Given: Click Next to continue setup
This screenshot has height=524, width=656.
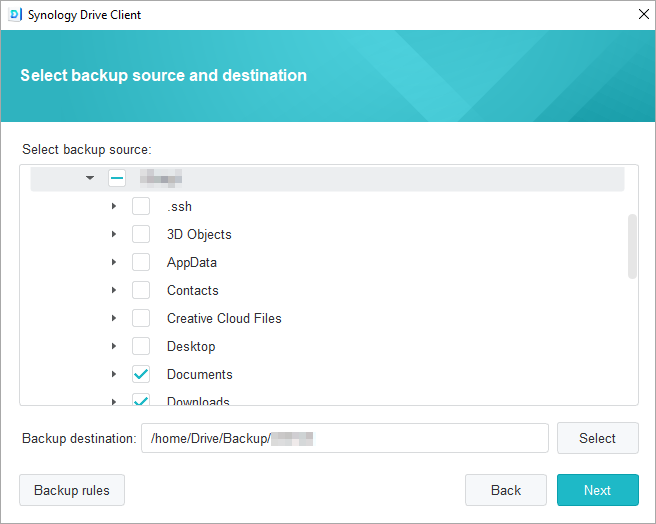Looking at the screenshot, I should (x=597, y=490).
